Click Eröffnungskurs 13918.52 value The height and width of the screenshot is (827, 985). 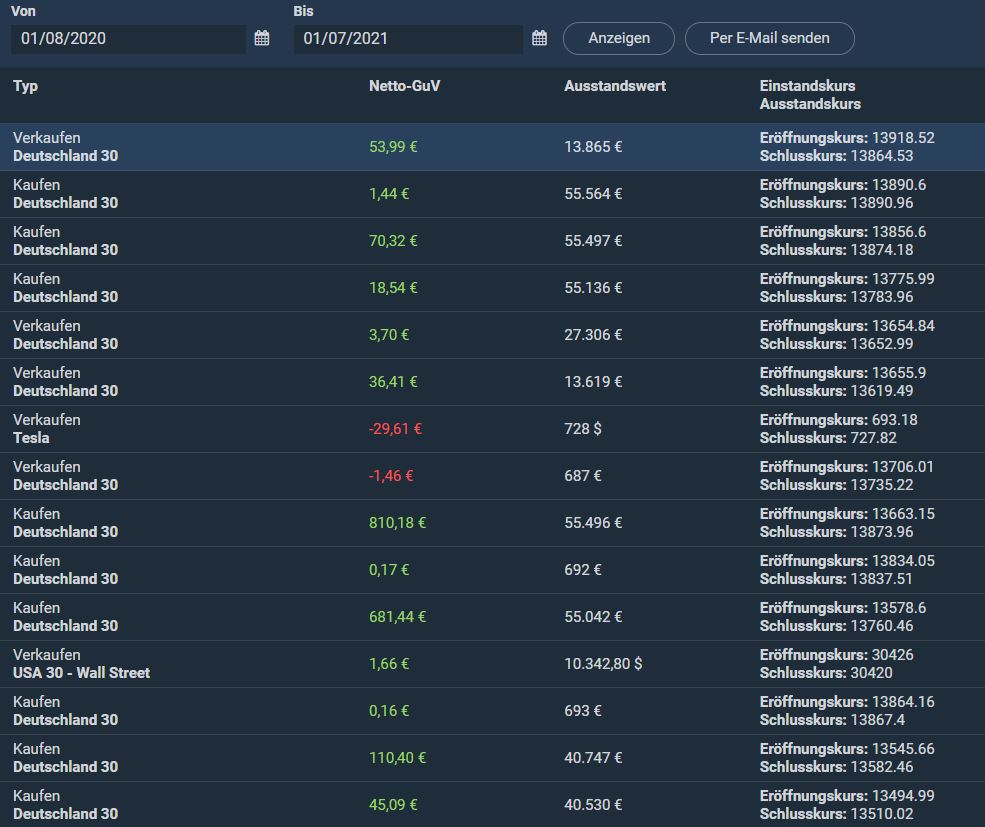(903, 138)
